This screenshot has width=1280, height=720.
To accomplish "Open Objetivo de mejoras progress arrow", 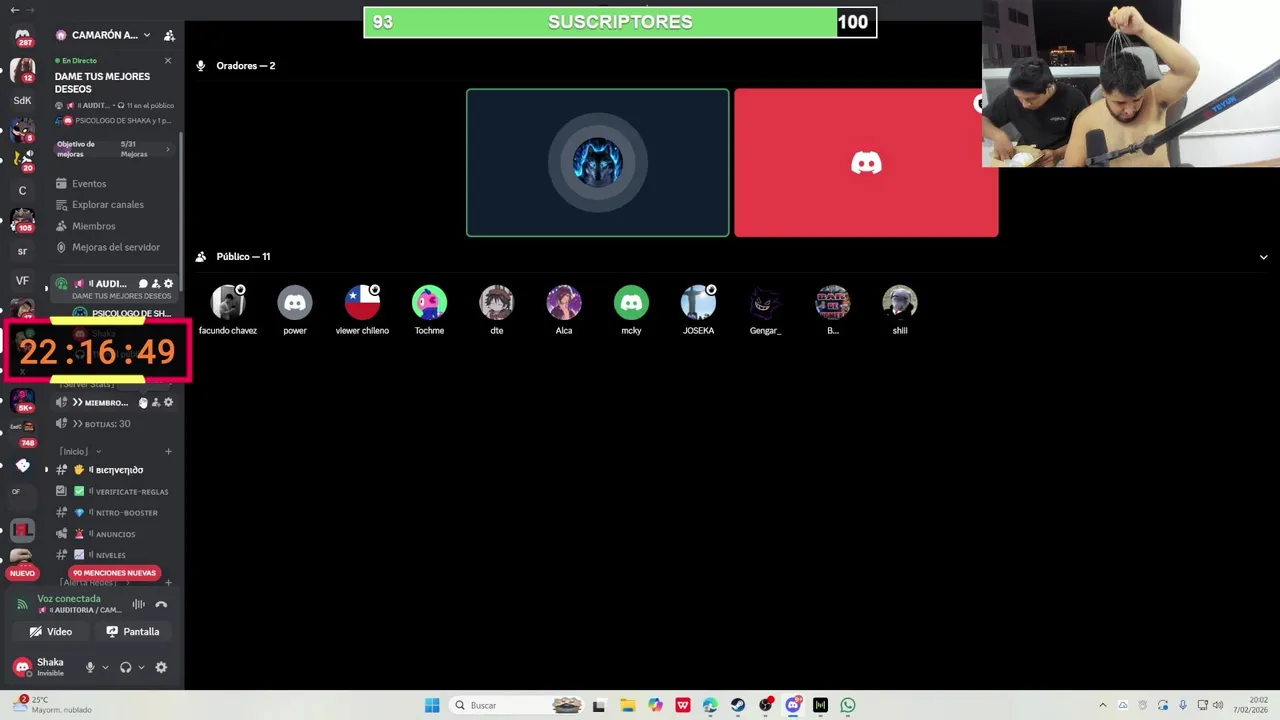I will click(167, 149).
